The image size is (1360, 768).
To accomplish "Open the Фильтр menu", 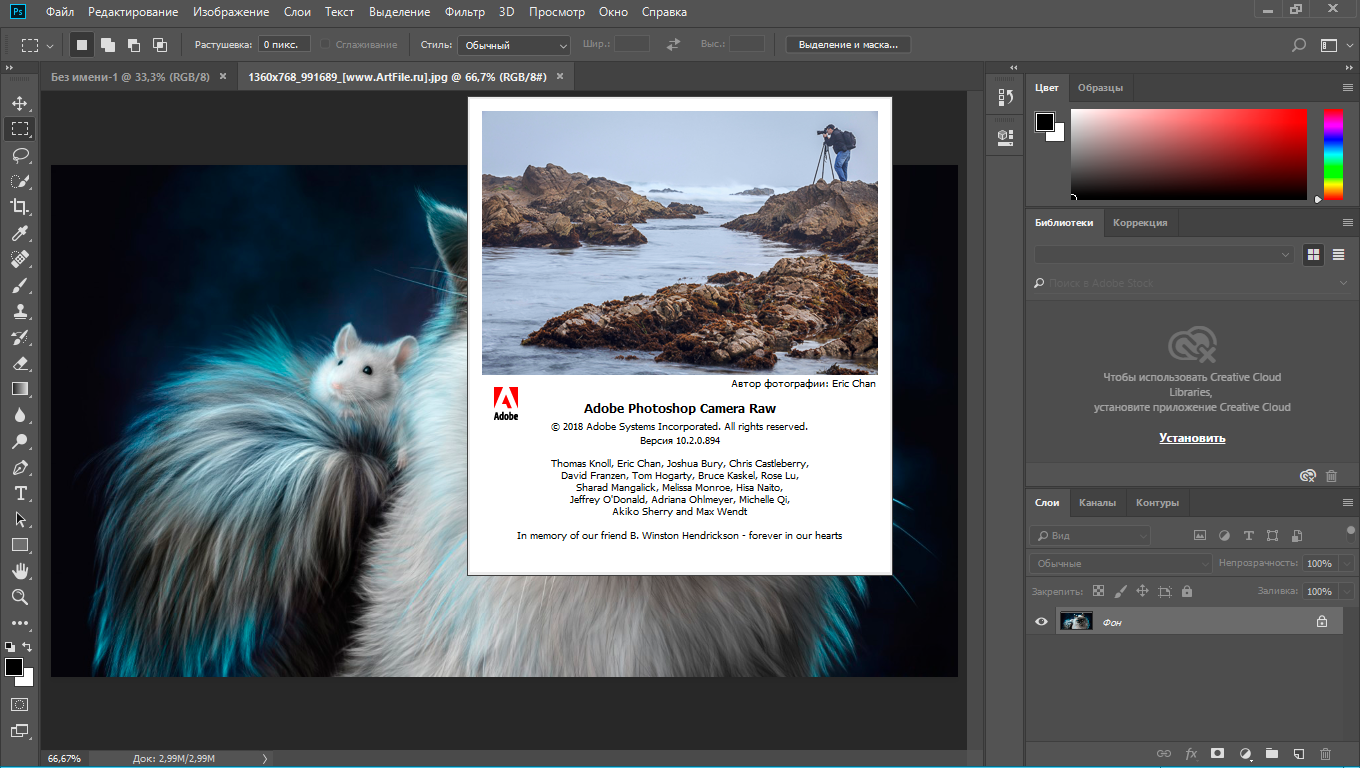I will pos(464,12).
